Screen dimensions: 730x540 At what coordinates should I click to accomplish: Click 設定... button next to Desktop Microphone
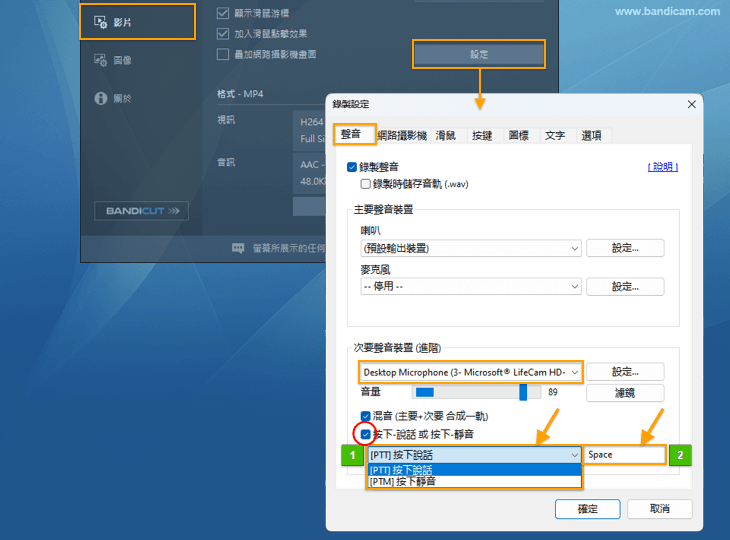pyautogui.click(x=625, y=372)
